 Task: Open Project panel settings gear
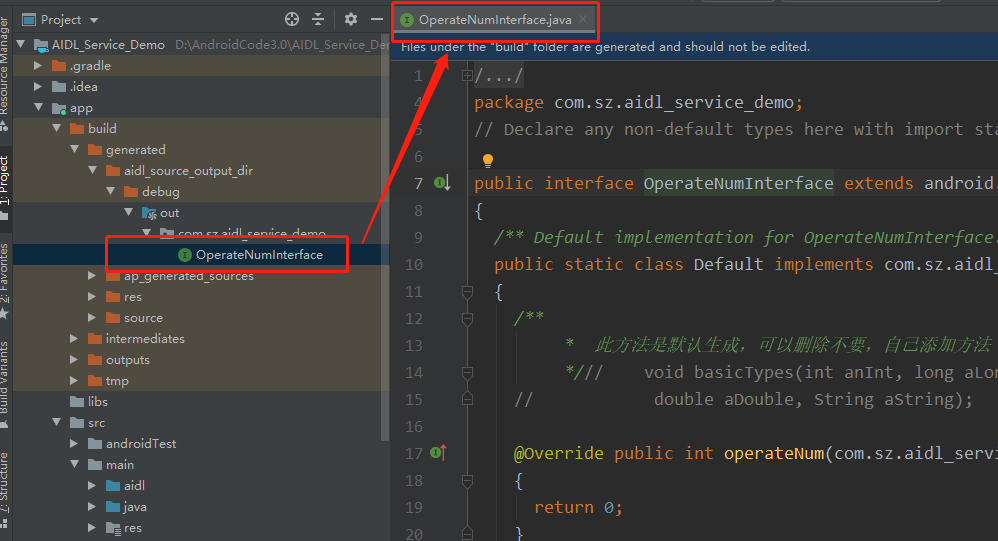point(351,19)
